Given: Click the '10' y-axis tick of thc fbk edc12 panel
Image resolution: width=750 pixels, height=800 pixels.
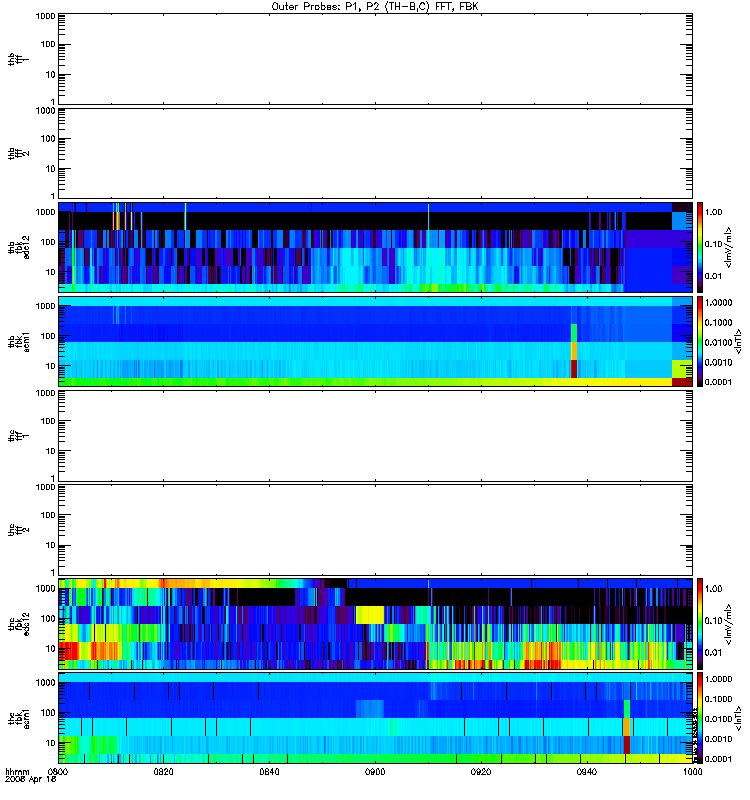Looking at the screenshot, I should [51, 648].
